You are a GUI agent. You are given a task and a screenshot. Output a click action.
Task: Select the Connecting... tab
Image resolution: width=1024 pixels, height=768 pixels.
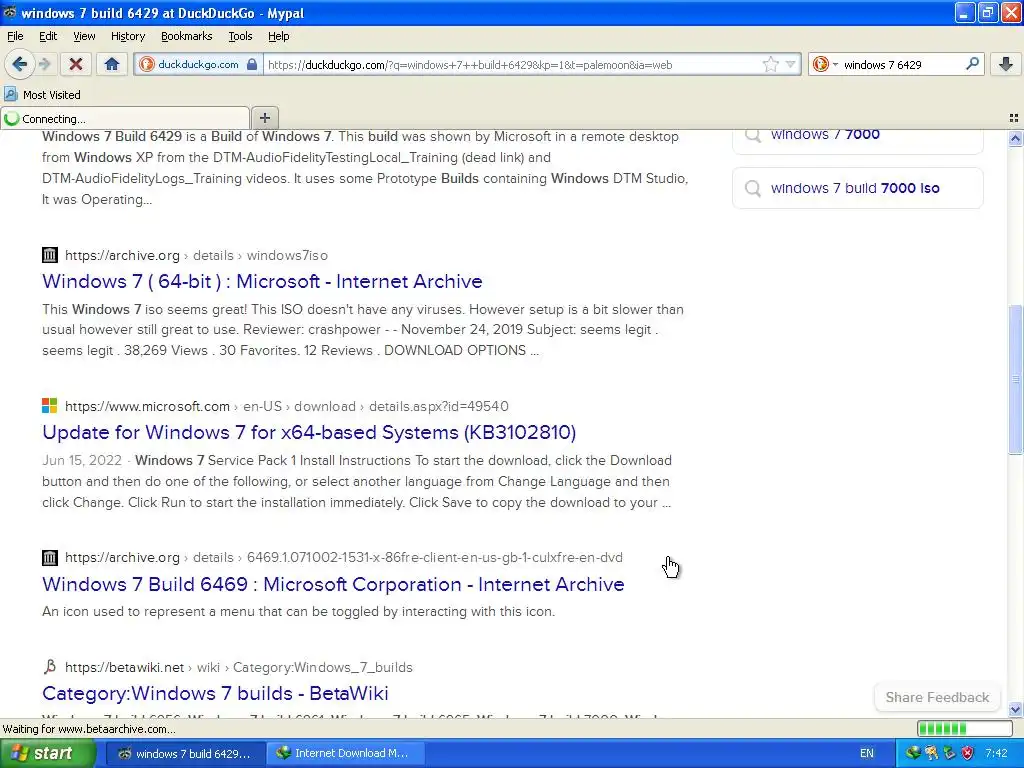(x=125, y=118)
